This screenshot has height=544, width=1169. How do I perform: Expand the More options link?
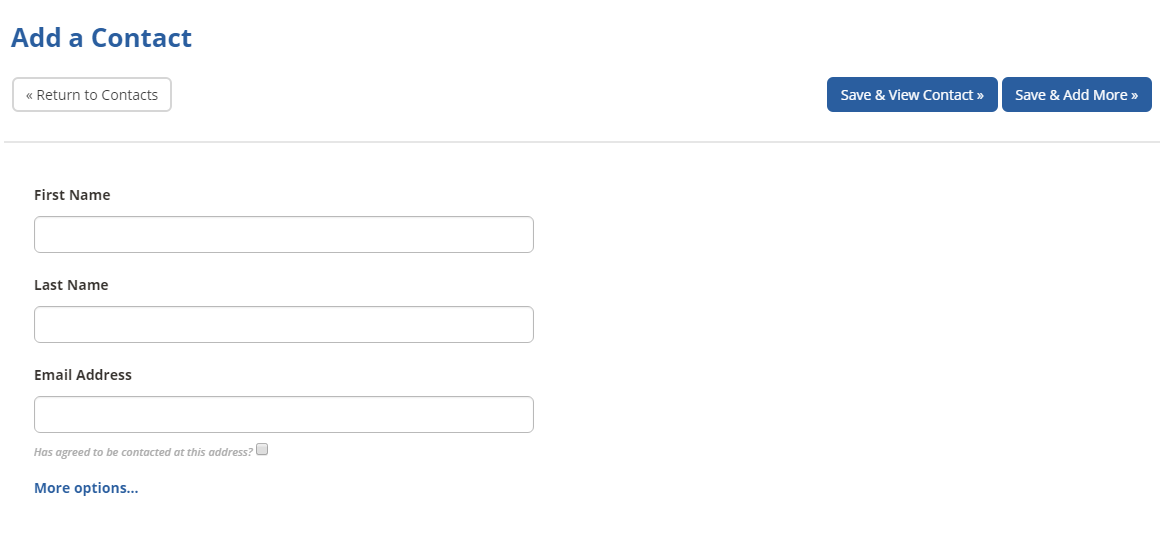pyautogui.click(x=86, y=488)
